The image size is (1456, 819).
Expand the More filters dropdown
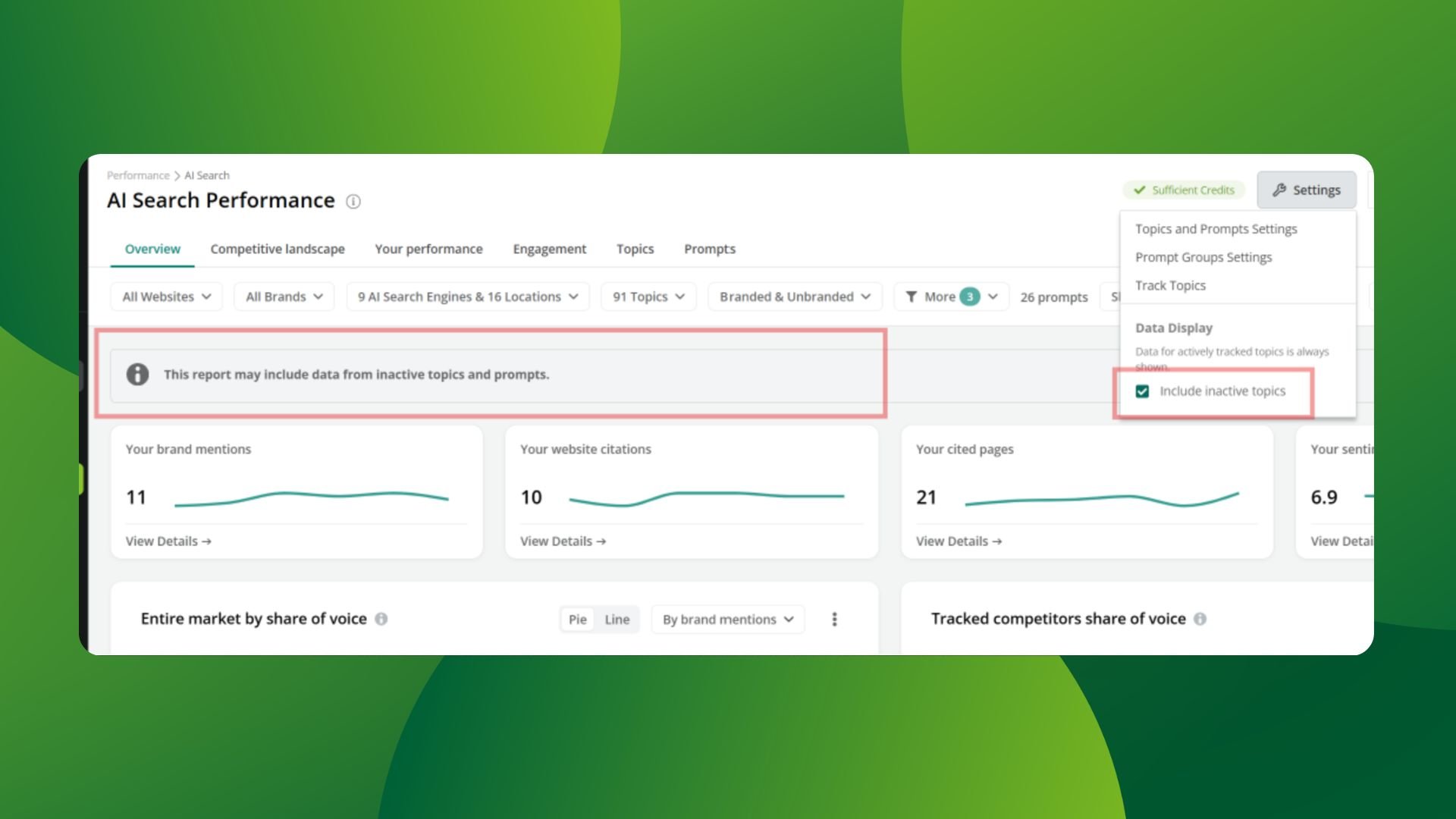(951, 297)
